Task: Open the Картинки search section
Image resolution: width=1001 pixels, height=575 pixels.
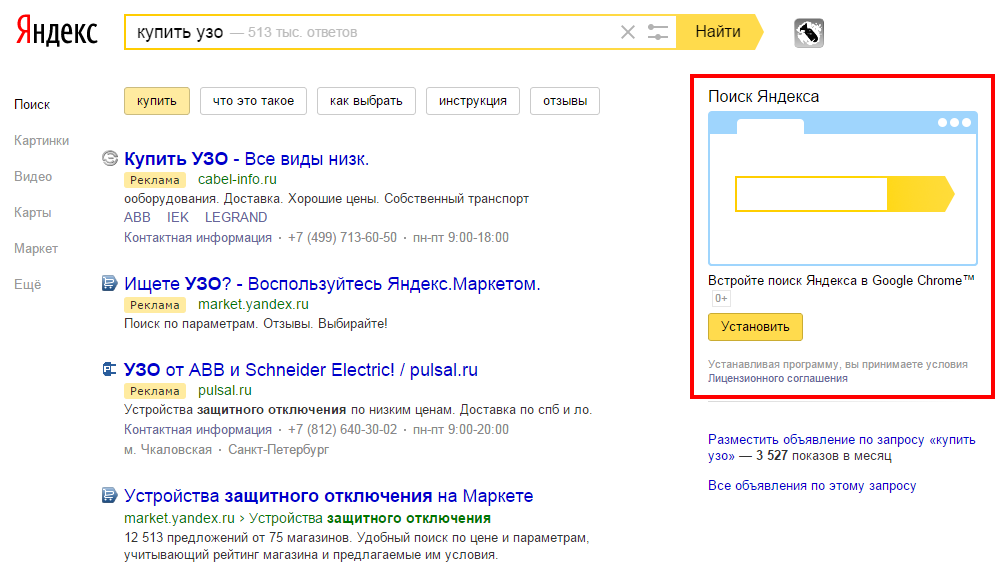Action: coord(42,141)
